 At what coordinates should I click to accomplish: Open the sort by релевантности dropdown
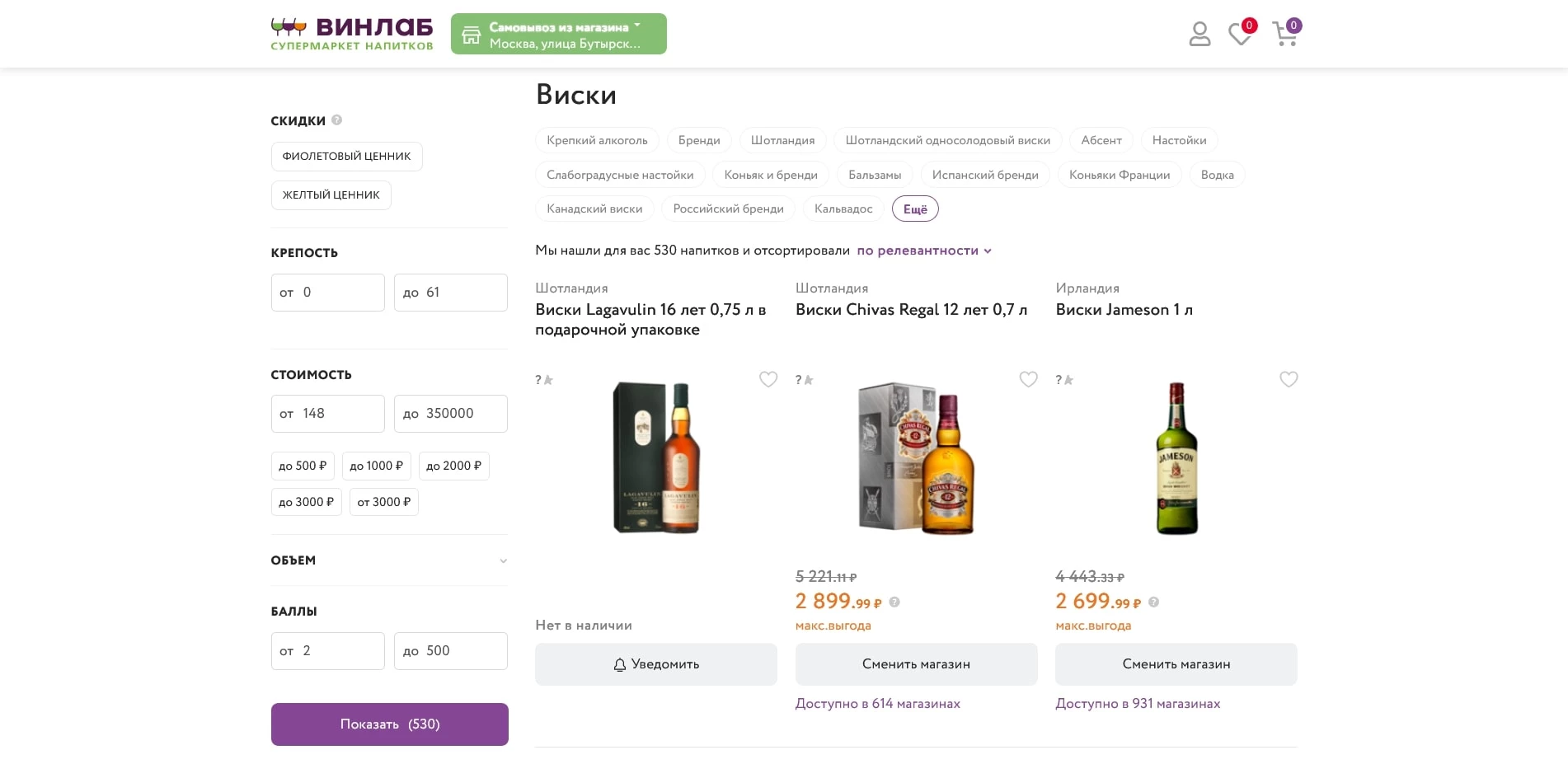pos(923,251)
